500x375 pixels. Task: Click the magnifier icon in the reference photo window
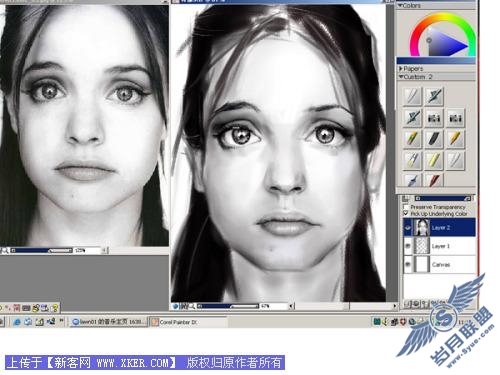click(5, 250)
